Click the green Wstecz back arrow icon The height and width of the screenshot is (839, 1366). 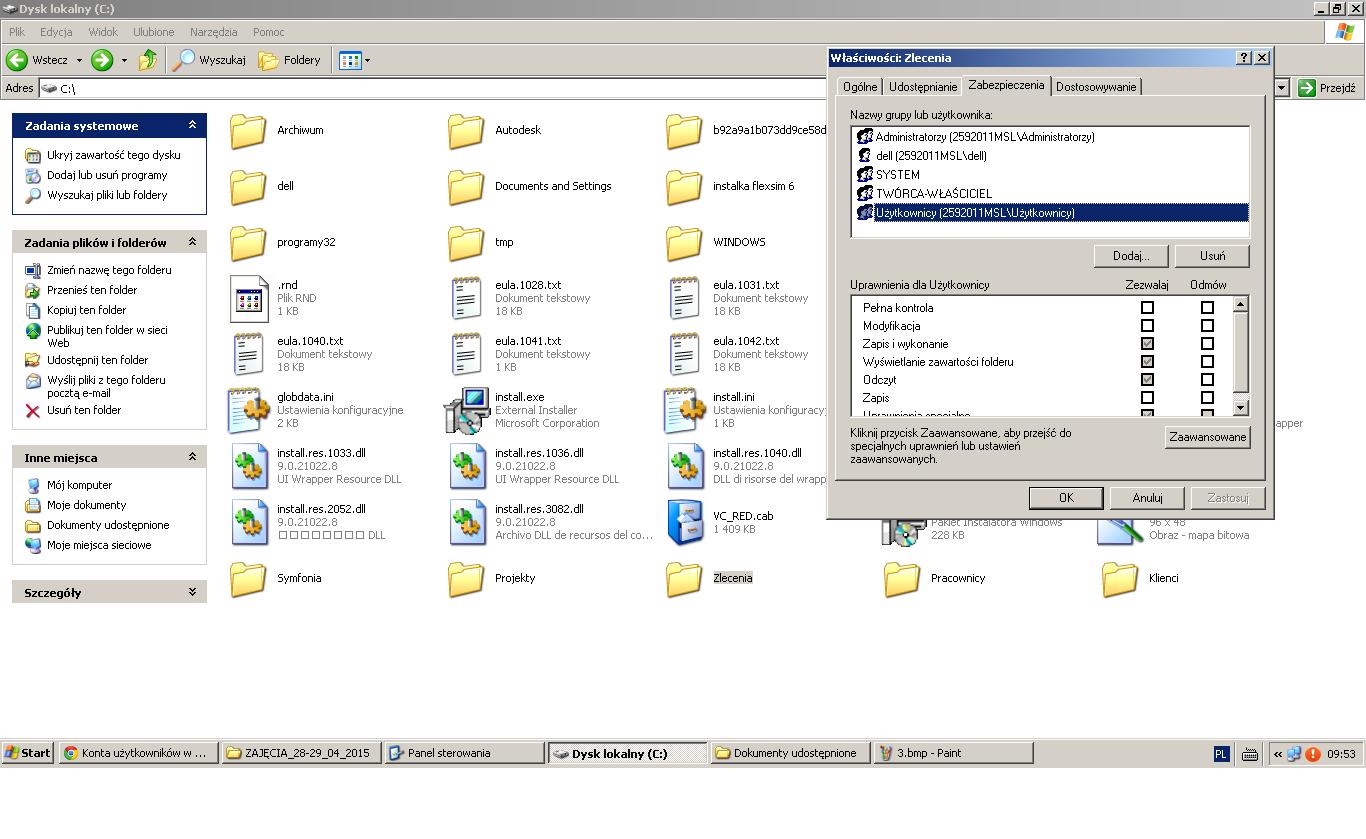[17, 60]
